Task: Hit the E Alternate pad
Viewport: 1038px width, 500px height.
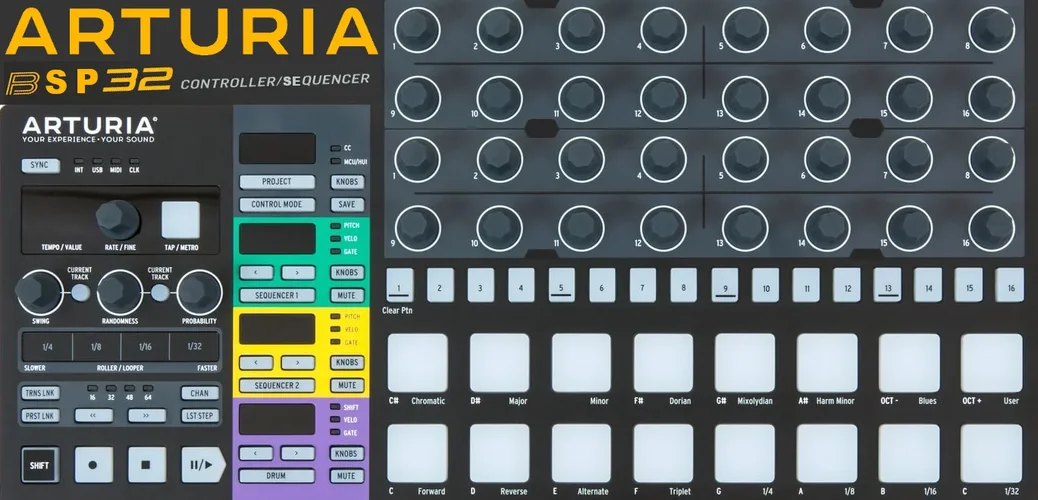Action: click(x=581, y=454)
